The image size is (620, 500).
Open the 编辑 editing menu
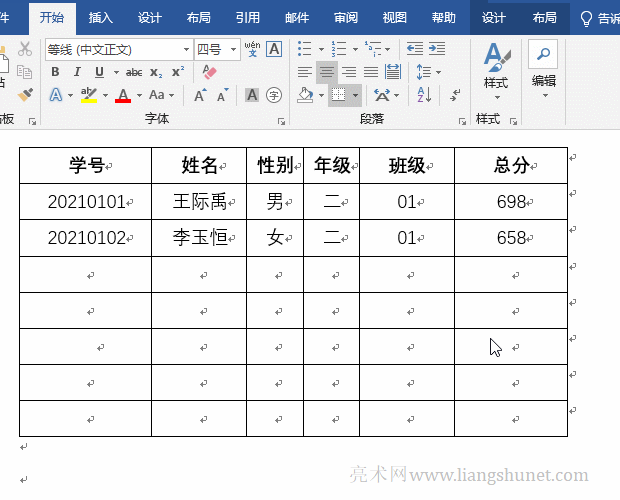543,69
